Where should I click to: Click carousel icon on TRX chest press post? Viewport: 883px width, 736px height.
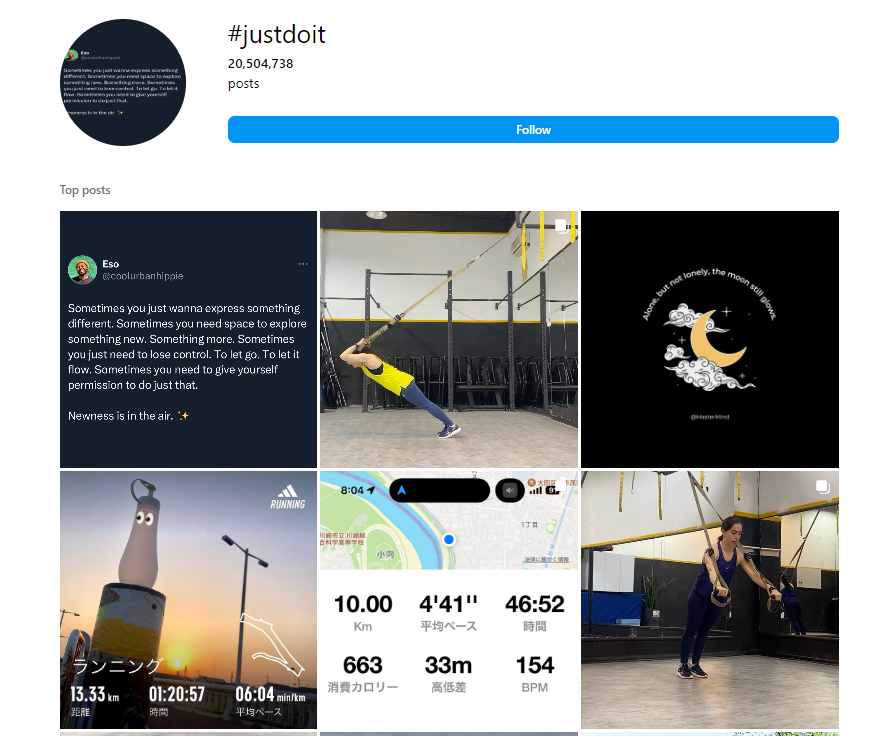[x=822, y=487]
